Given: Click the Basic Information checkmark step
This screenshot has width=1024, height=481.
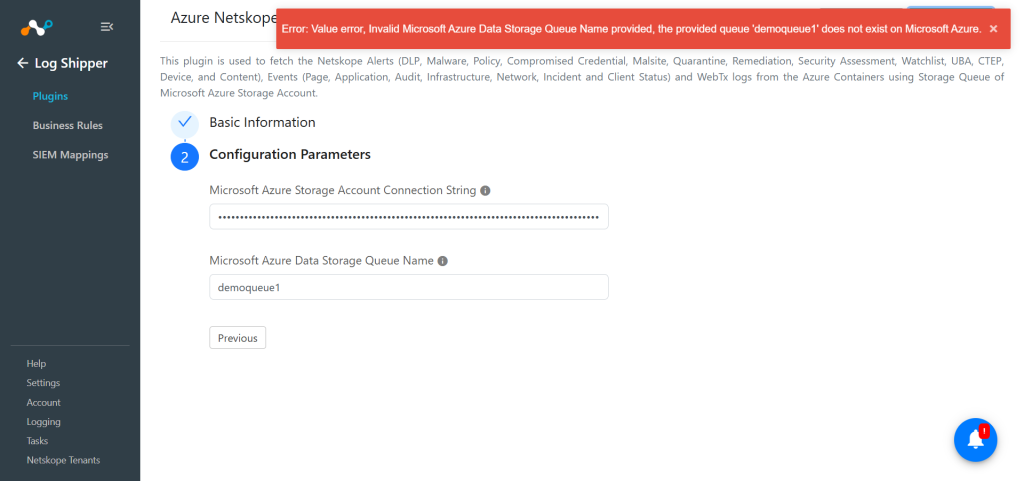Looking at the screenshot, I should (185, 123).
